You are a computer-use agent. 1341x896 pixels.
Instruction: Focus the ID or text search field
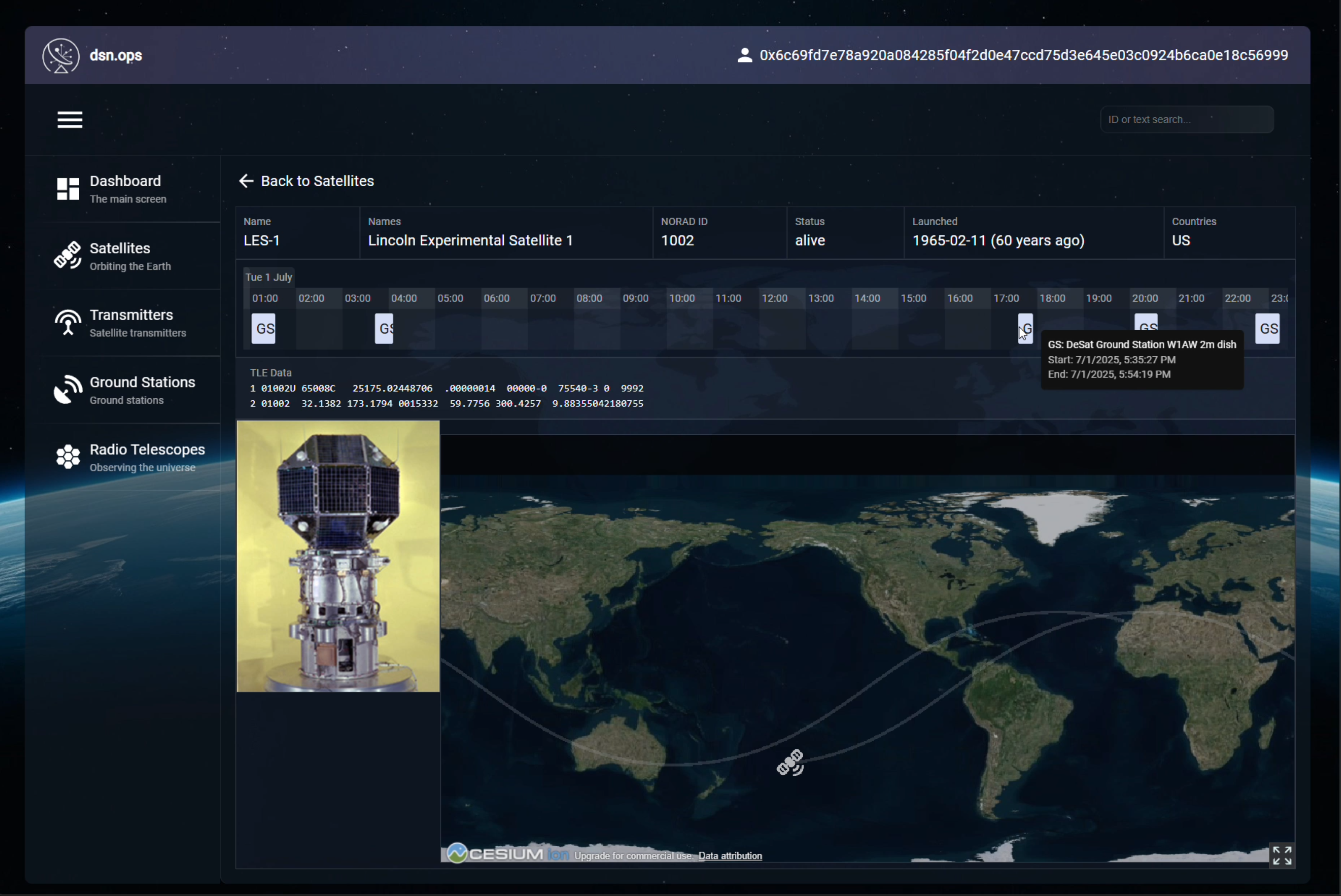click(1187, 119)
